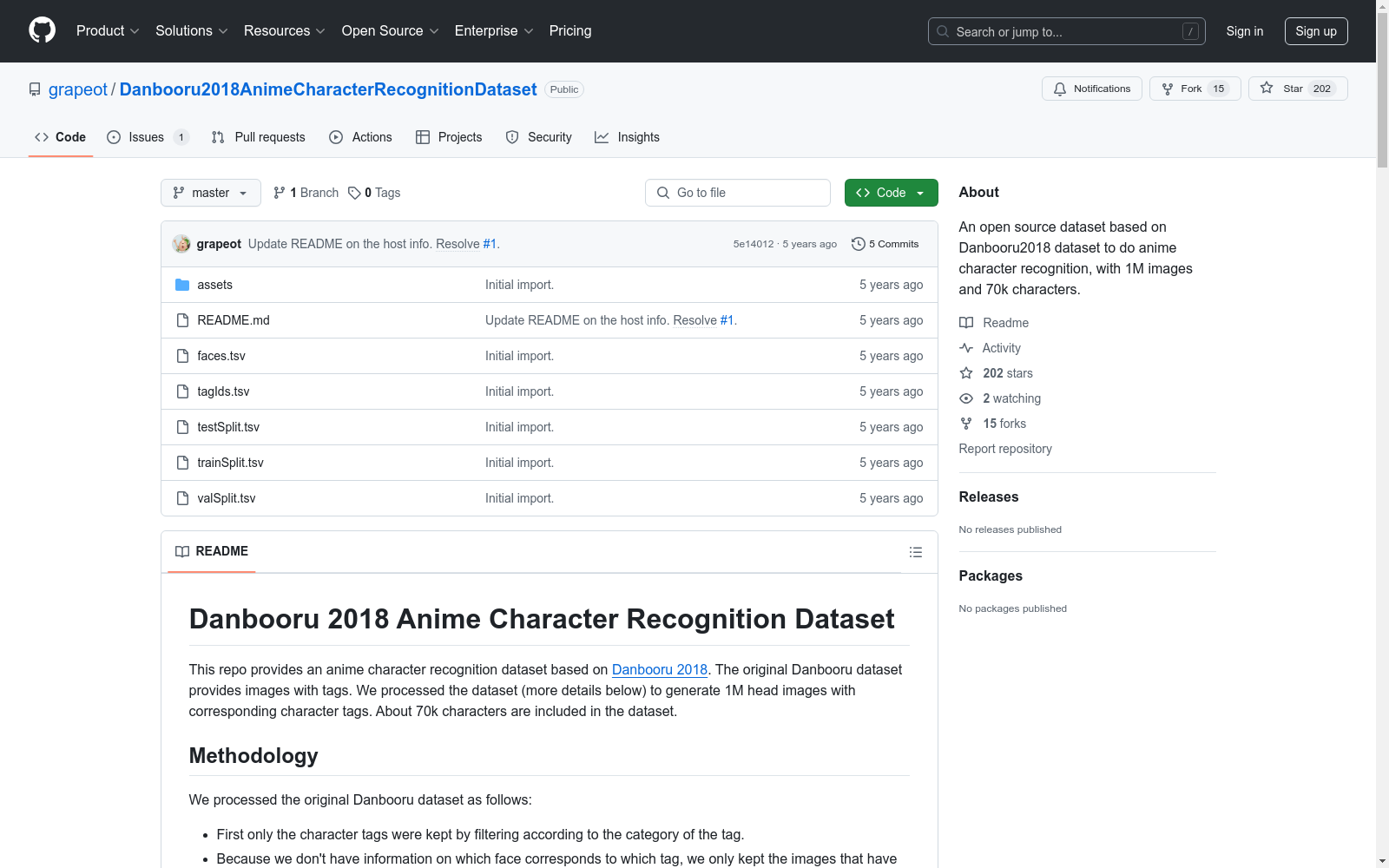Click the Go to file search box
This screenshot has width=1389, height=868.
pos(737,193)
